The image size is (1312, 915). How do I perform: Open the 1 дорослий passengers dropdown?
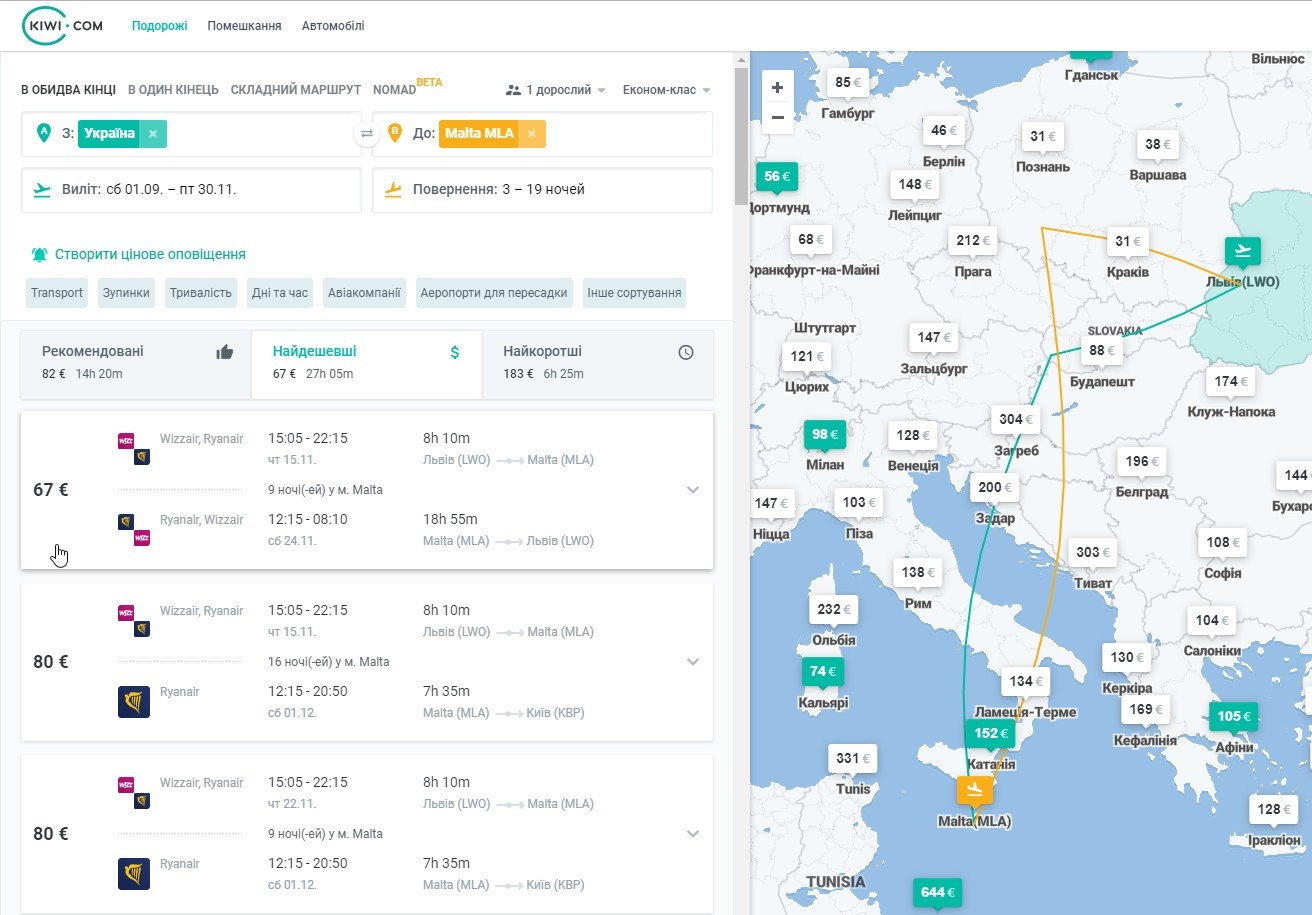(556, 90)
